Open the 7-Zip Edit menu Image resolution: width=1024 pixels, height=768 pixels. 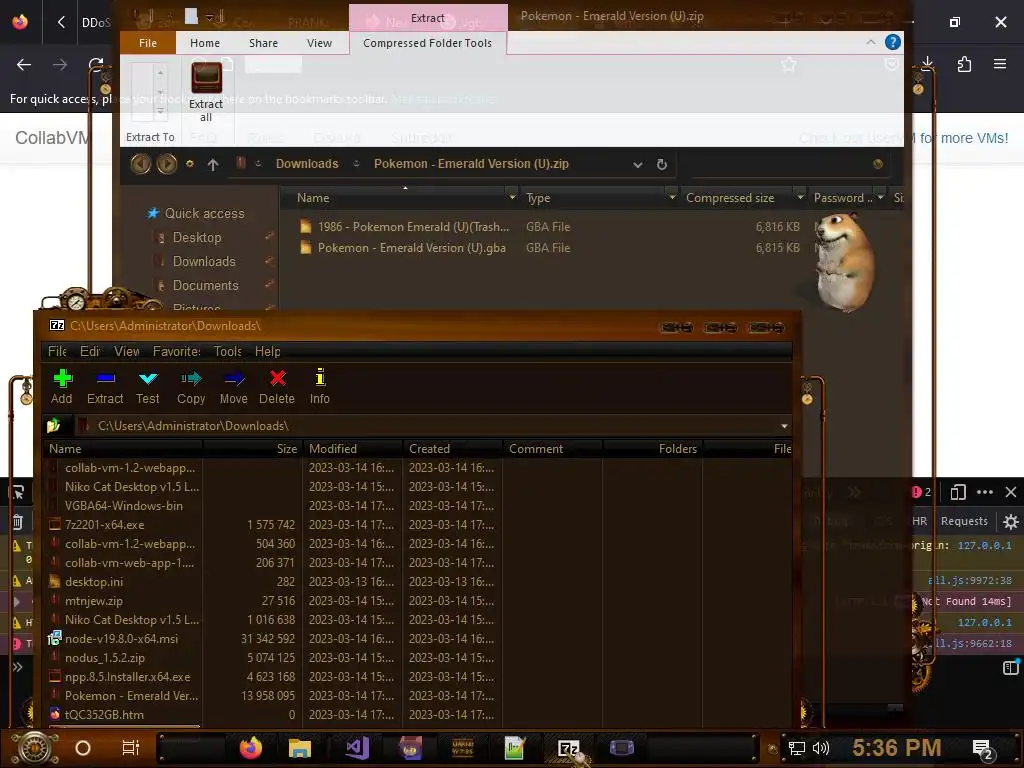click(x=89, y=351)
